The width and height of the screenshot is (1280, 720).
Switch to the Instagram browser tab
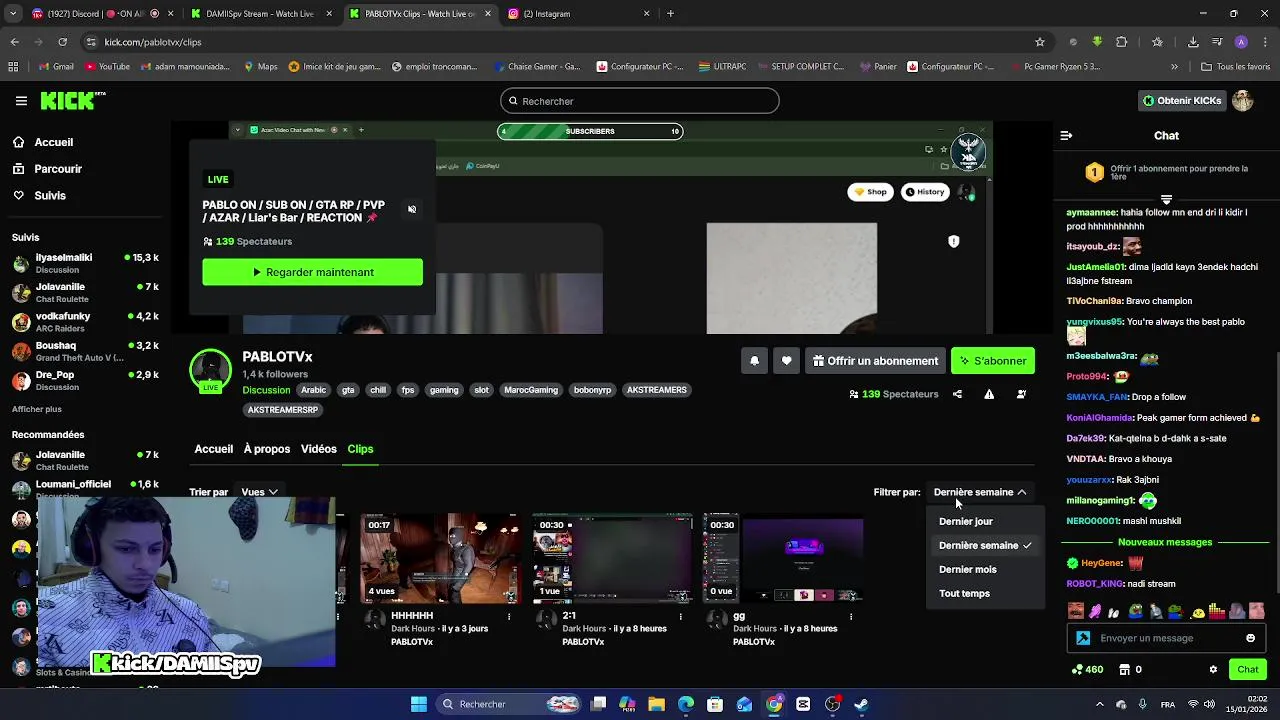point(580,14)
